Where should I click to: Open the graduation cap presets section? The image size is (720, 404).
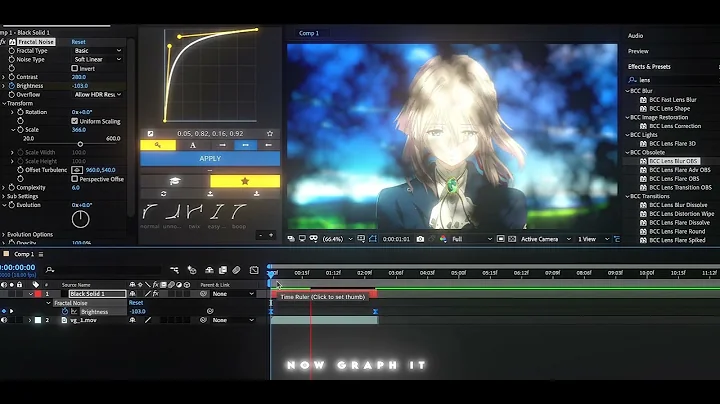(x=175, y=181)
